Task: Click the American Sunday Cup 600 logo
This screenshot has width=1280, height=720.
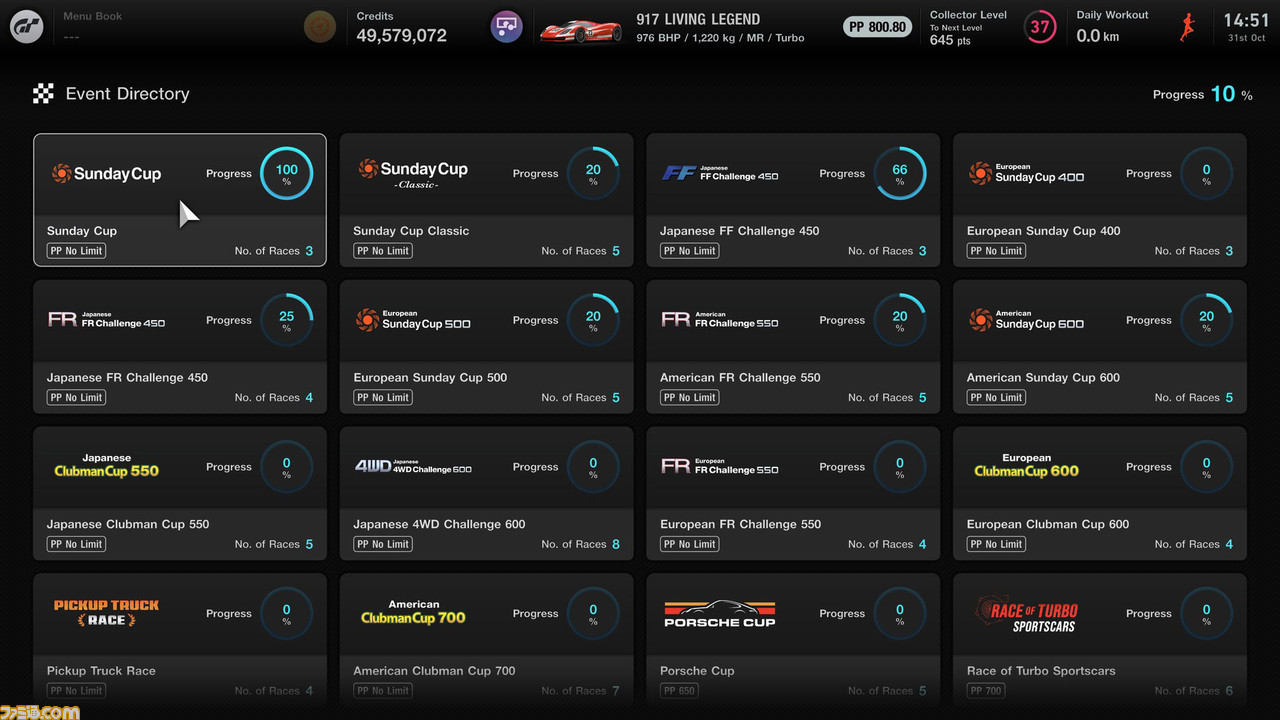Action: pos(1026,320)
